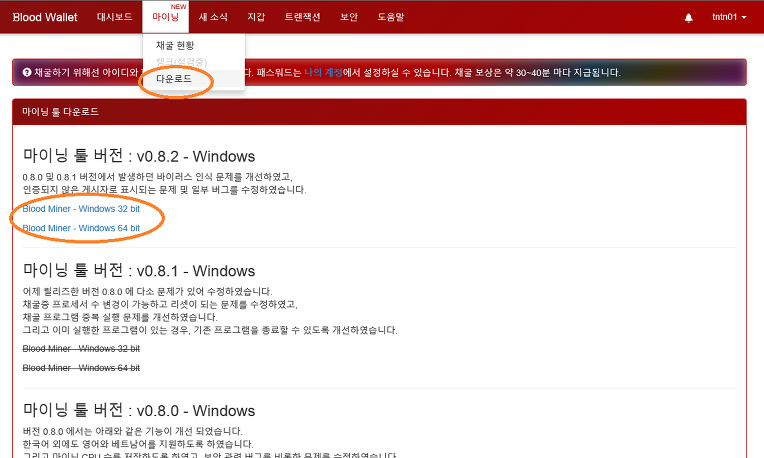Select 도움말 in the navigation bar
This screenshot has width=764, height=458.
[391, 18]
